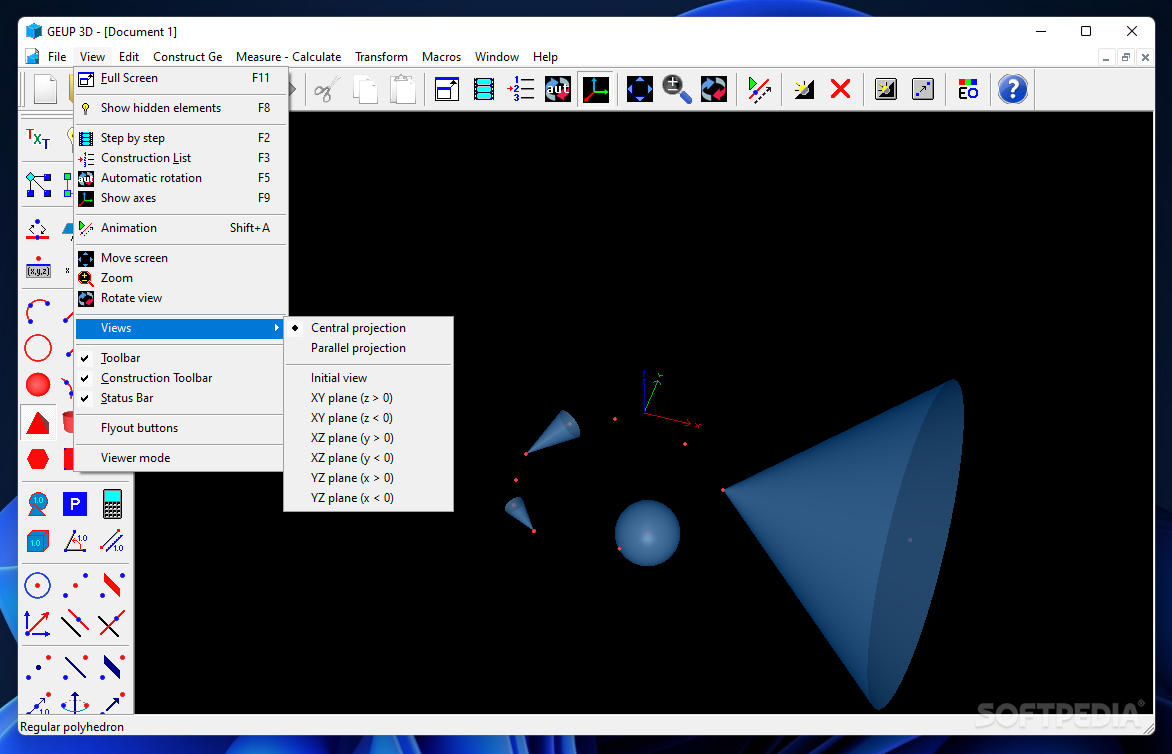This screenshot has height=754, width=1172.
Task: Toggle the show axes toolbar button
Action: pos(596,90)
